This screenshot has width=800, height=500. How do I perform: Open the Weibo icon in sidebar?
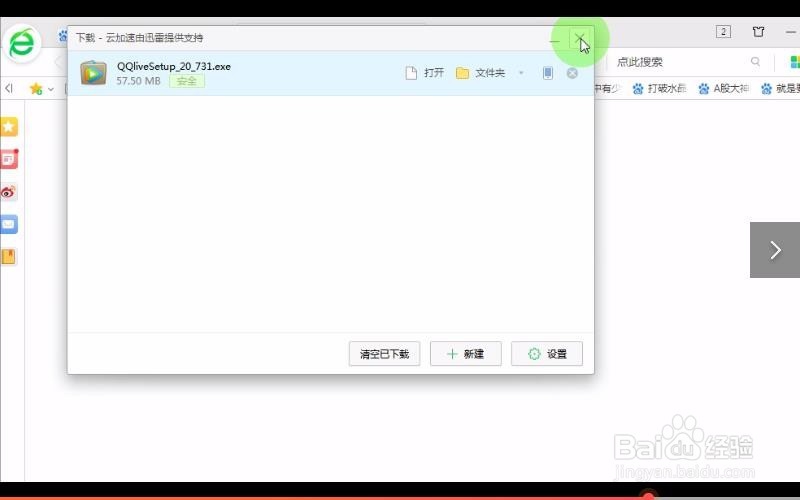click(x=9, y=192)
